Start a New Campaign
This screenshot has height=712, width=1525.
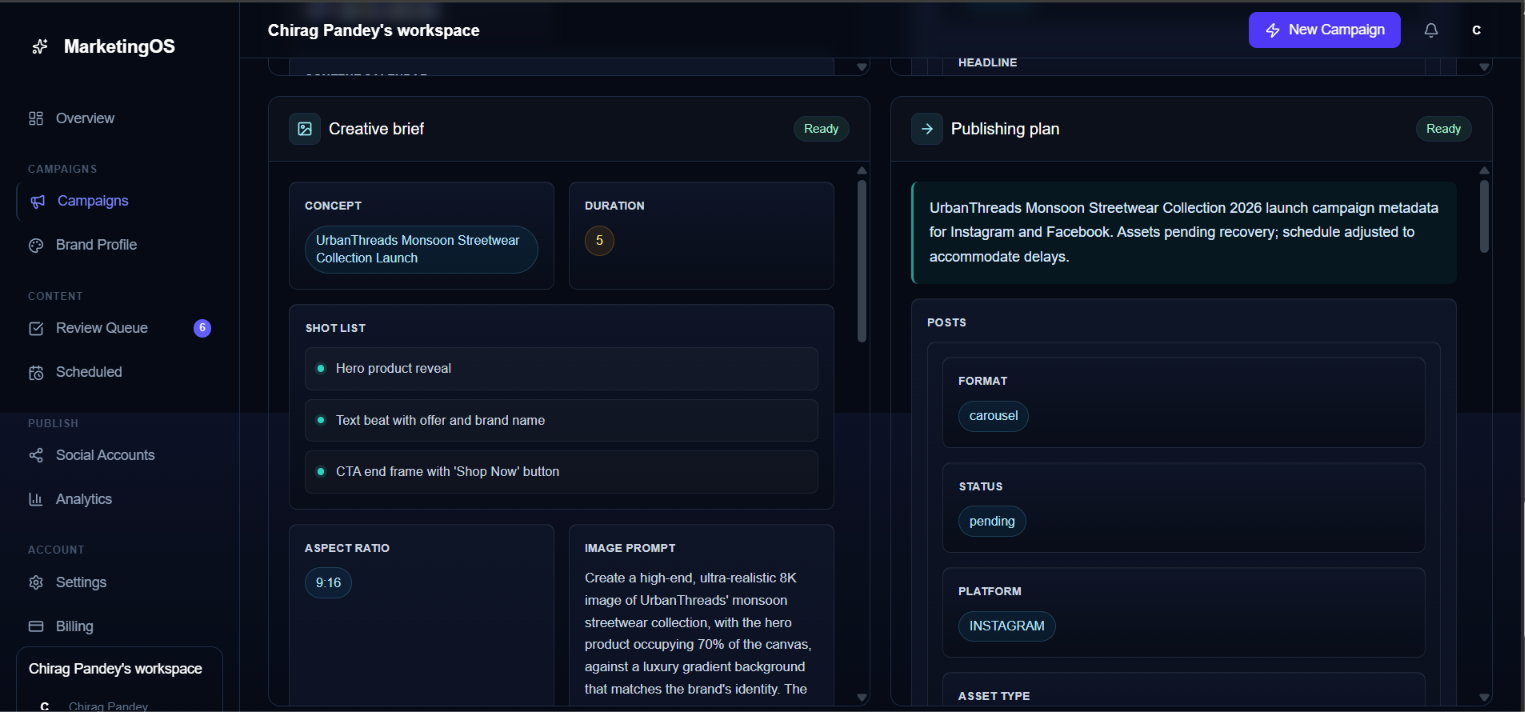(1325, 30)
